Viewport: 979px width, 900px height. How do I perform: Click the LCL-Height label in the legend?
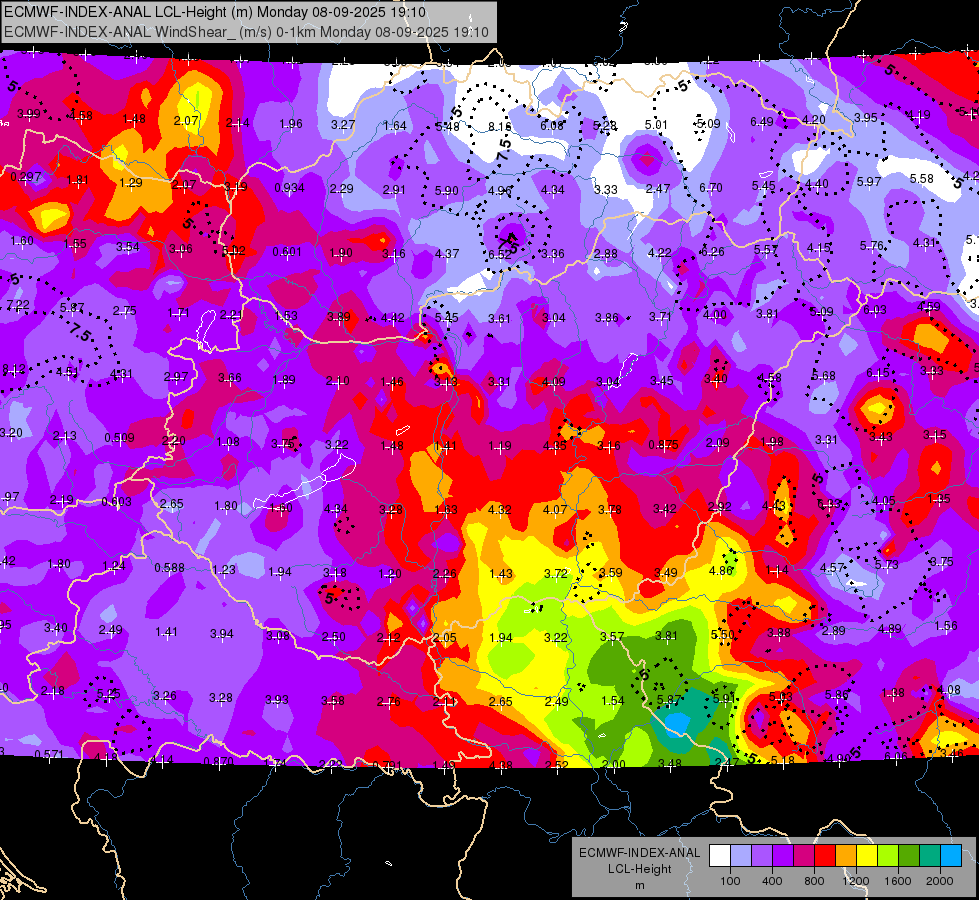coord(639,869)
